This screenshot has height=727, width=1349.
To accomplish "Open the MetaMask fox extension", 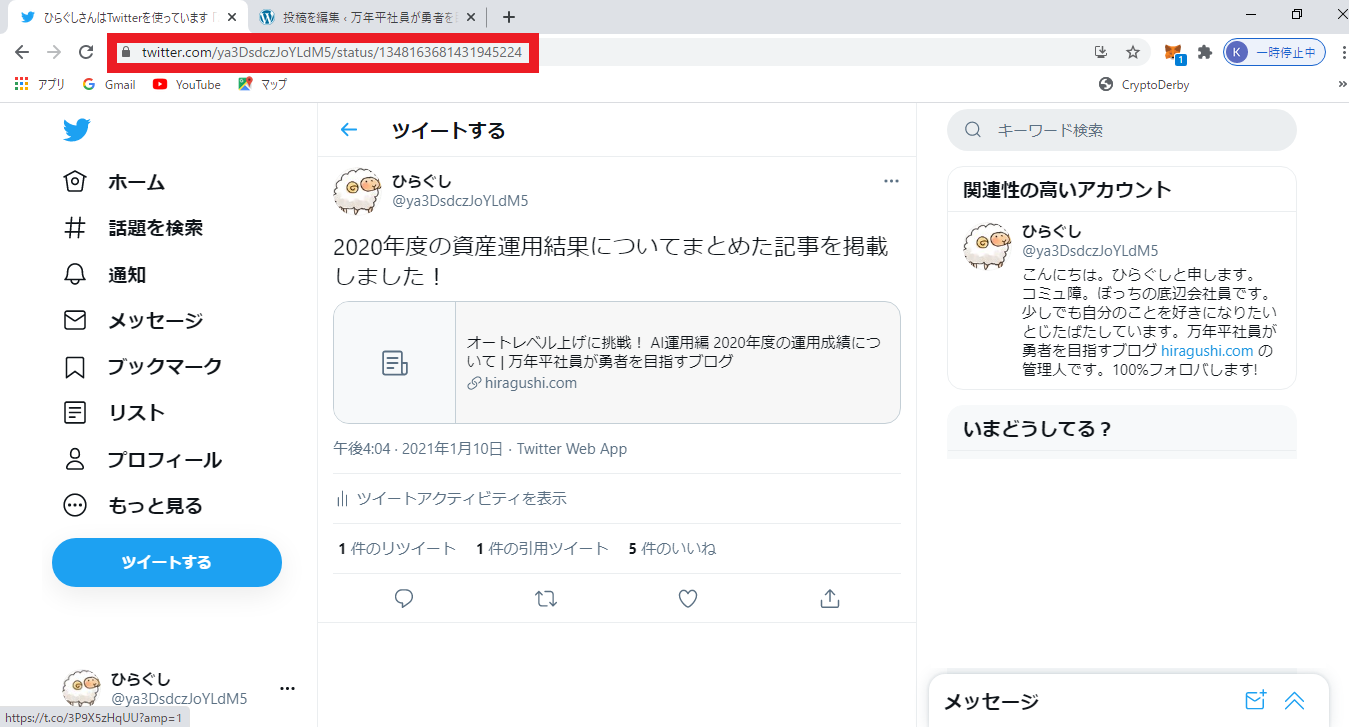I will coord(1173,52).
